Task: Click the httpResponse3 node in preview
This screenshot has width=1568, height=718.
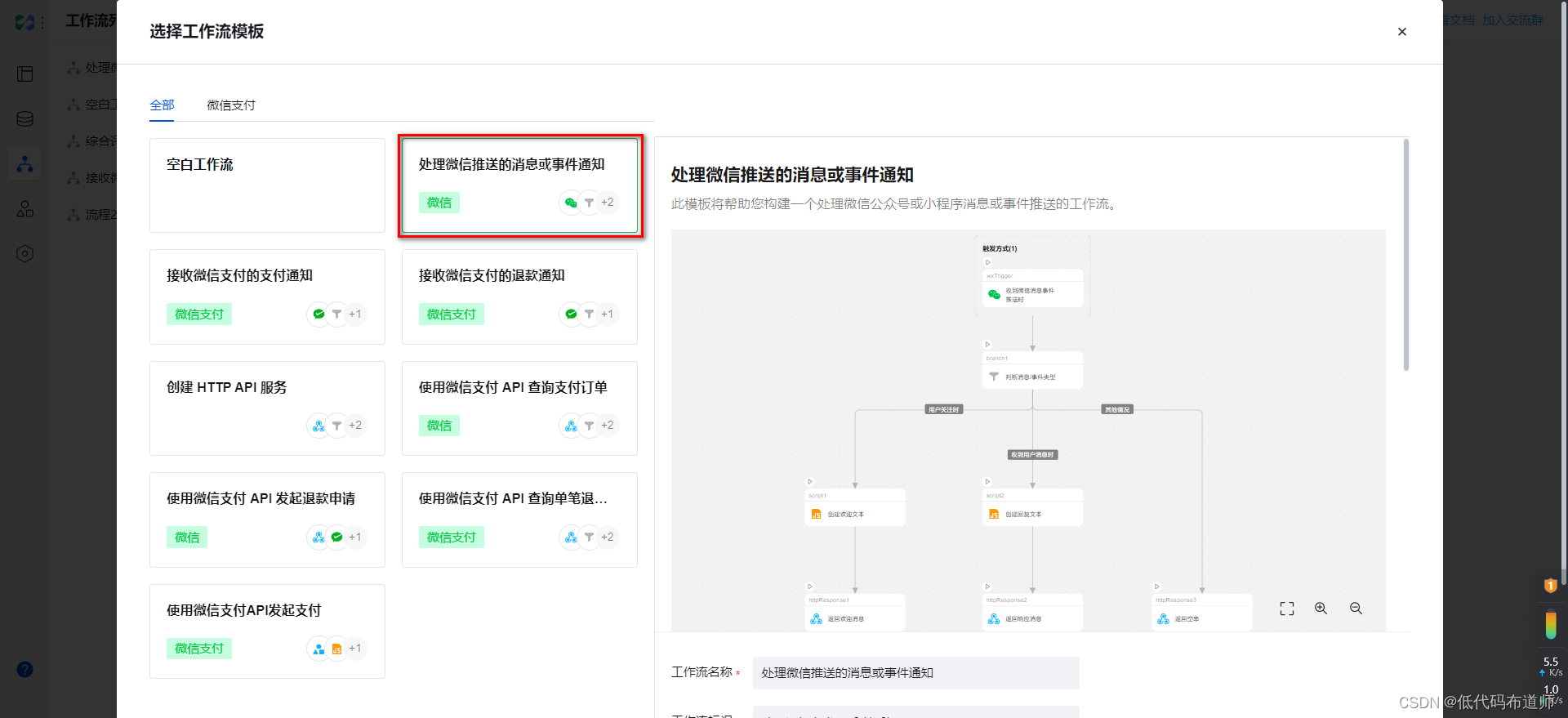Action: point(1202,613)
